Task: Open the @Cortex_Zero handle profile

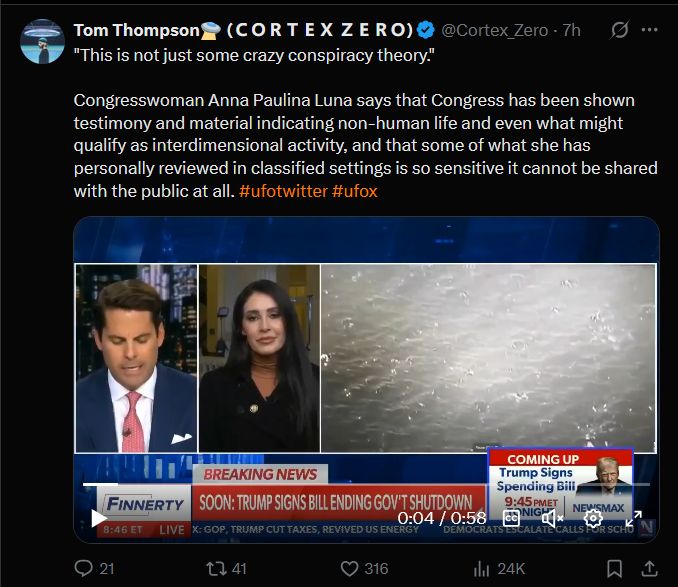Action: tap(495, 30)
